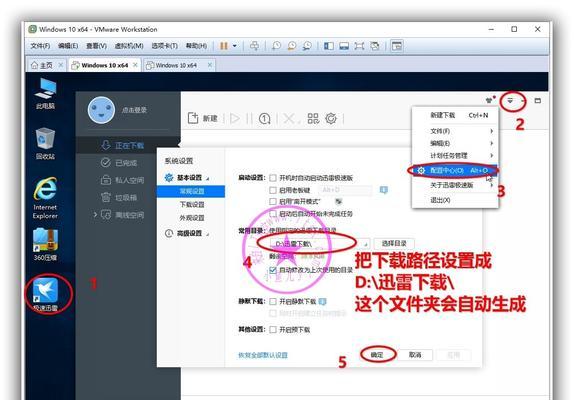Viewport: 574px width, 400px height.
Task: Revert virtual machine to previous snapshot
Action: 292,46
